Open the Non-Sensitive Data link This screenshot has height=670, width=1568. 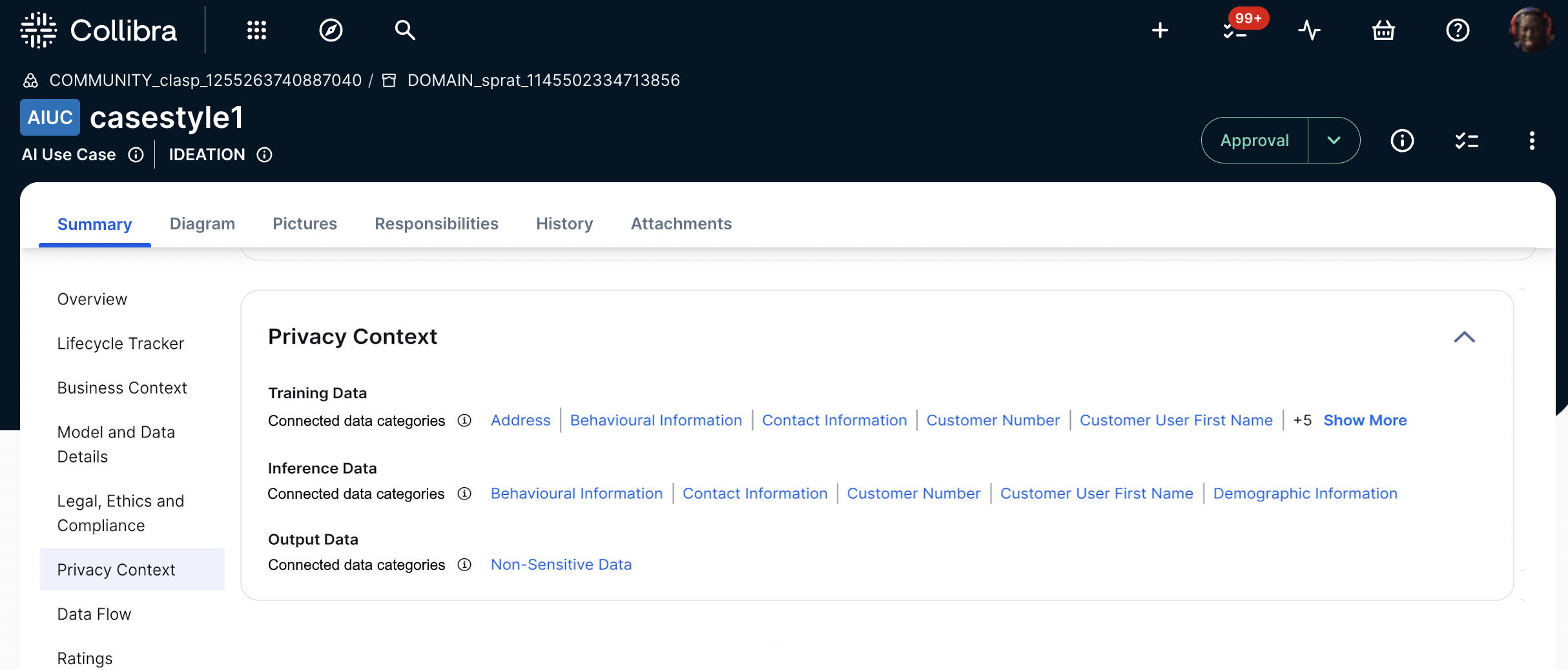(x=561, y=564)
